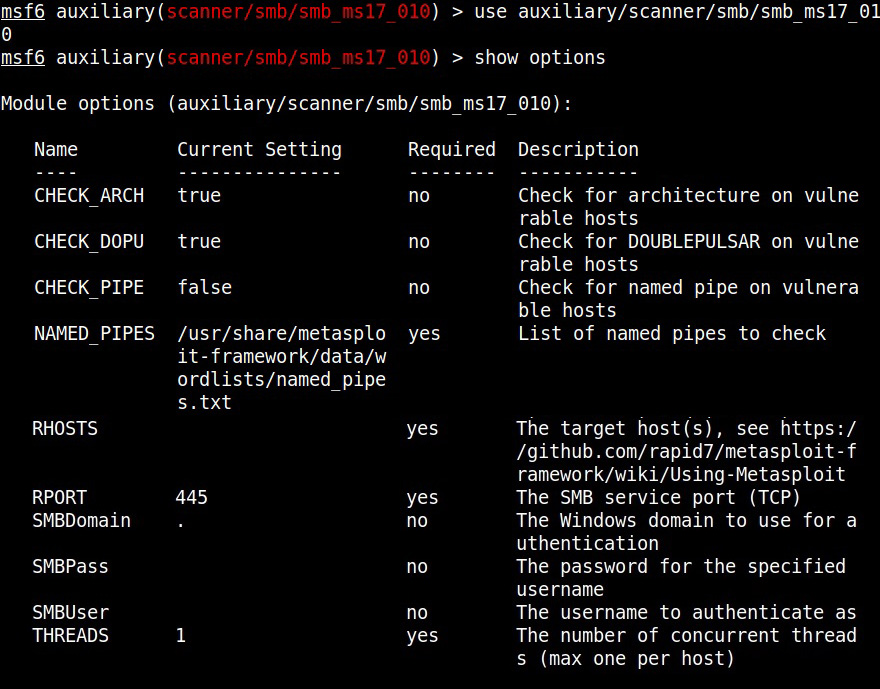This screenshot has height=689, width=880.
Task: Click the CHECK_PIPE false value
Action: [205, 287]
